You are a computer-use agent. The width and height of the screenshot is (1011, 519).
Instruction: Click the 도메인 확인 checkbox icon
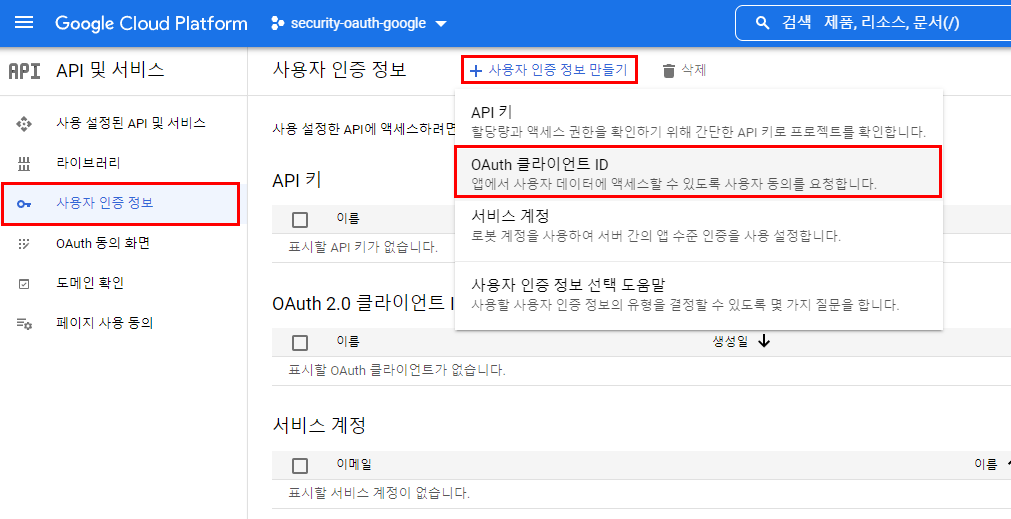[24, 284]
